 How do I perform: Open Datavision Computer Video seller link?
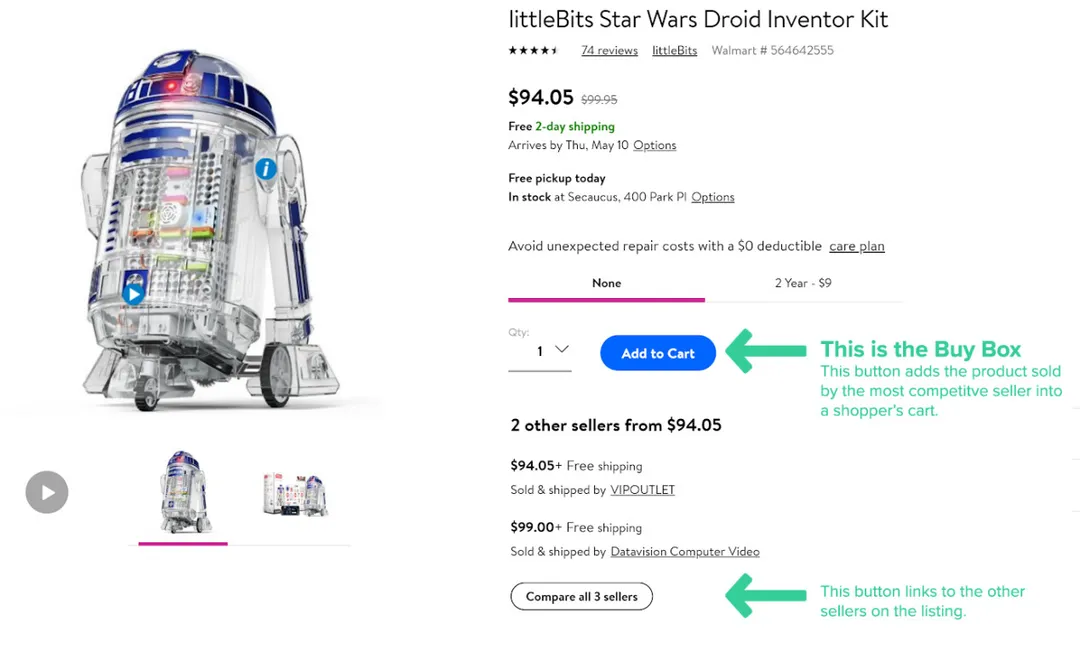[x=685, y=552]
